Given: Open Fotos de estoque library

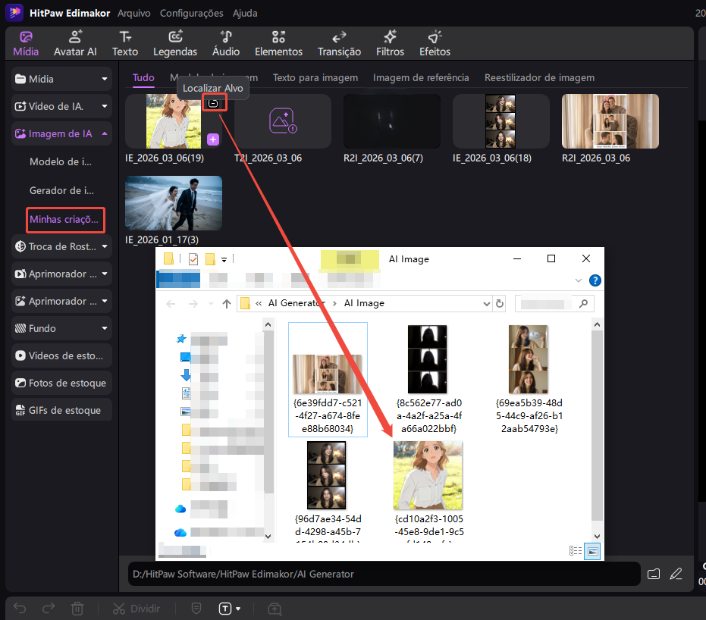Looking at the screenshot, I should (x=62, y=383).
